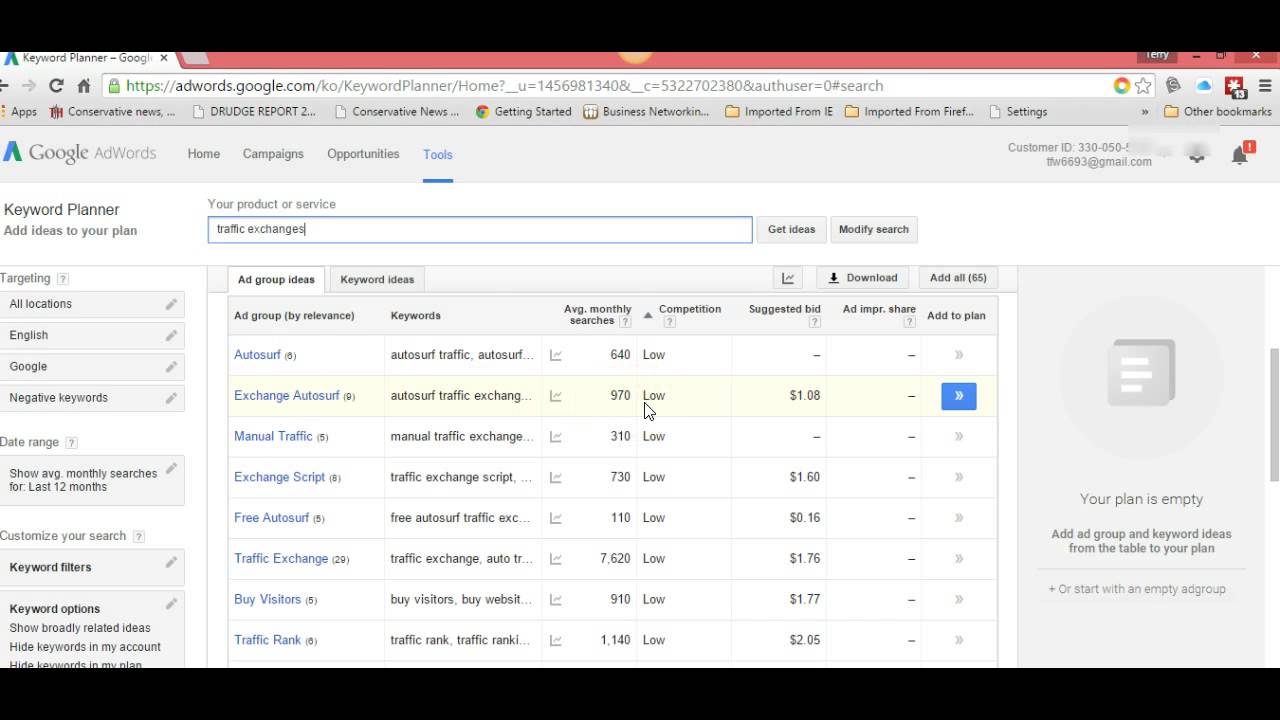The height and width of the screenshot is (720, 1280).
Task: Switch to the Keyword ideas tab
Action: coord(377,279)
